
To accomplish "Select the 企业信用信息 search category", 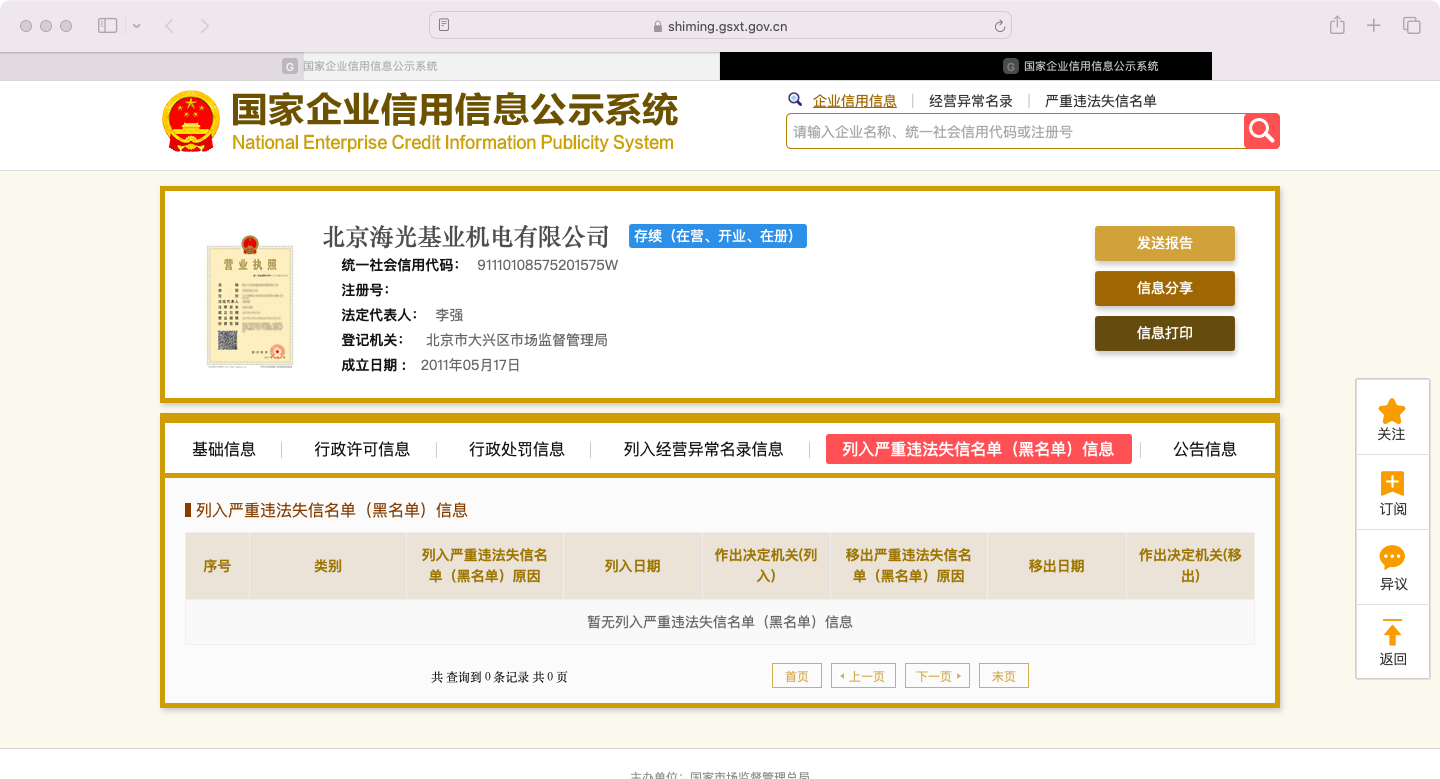I will pyautogui.click(x=855, y=101).
